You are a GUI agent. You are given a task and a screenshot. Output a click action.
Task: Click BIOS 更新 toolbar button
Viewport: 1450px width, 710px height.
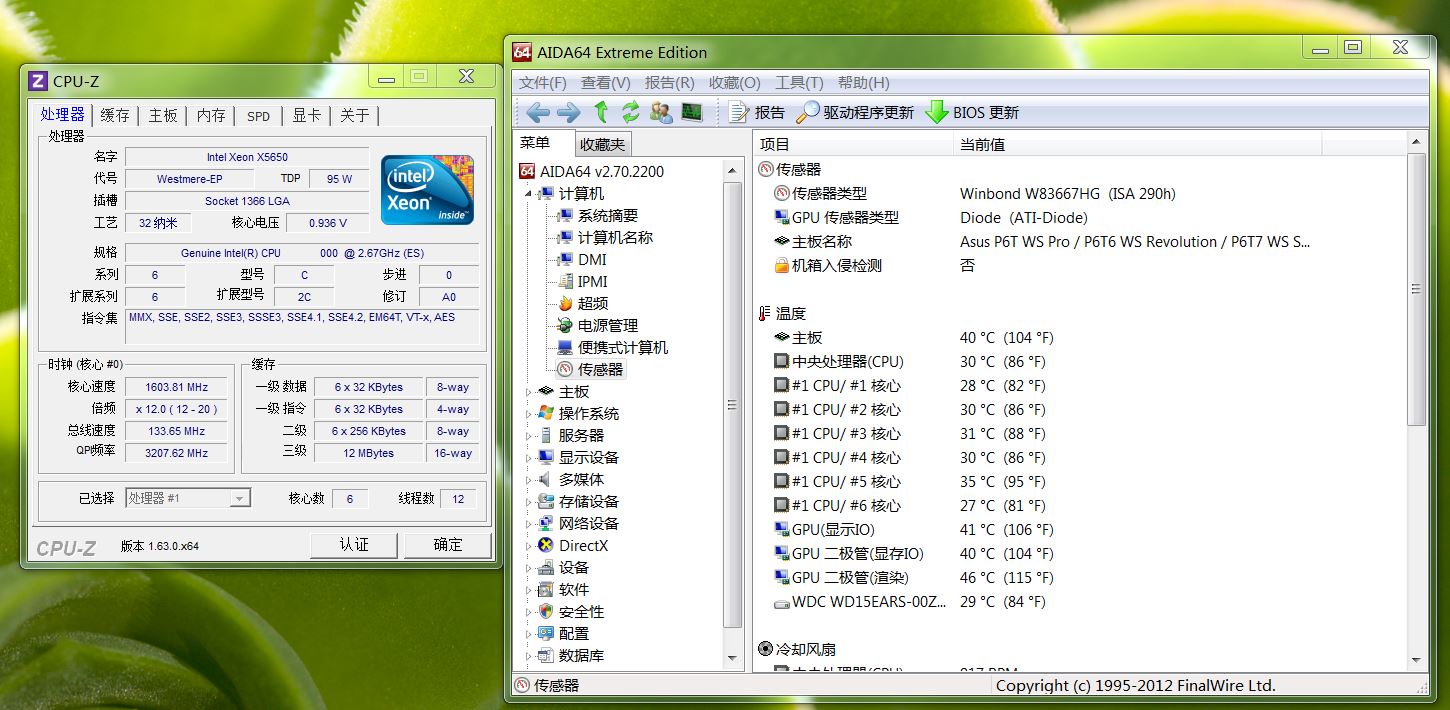[x=972, y=112]
